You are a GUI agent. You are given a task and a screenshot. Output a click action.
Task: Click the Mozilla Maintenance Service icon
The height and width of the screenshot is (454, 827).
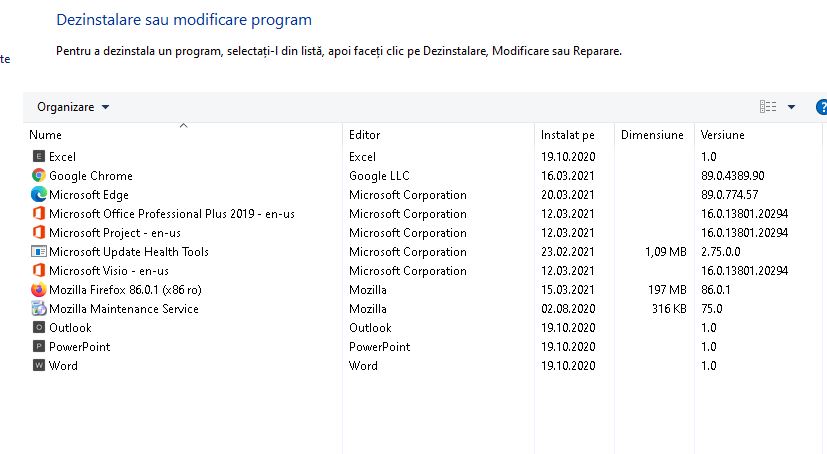pos(39,308)
